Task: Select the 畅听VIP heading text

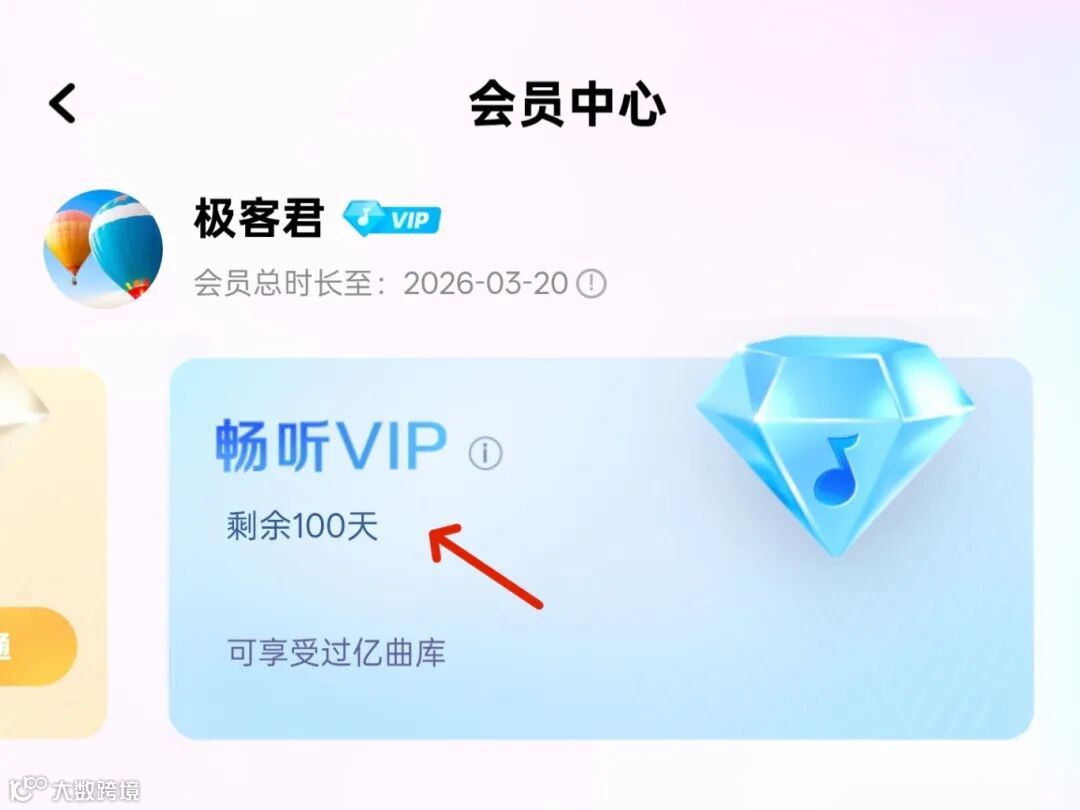Action: pyautogui.click(x=331, y=446)
